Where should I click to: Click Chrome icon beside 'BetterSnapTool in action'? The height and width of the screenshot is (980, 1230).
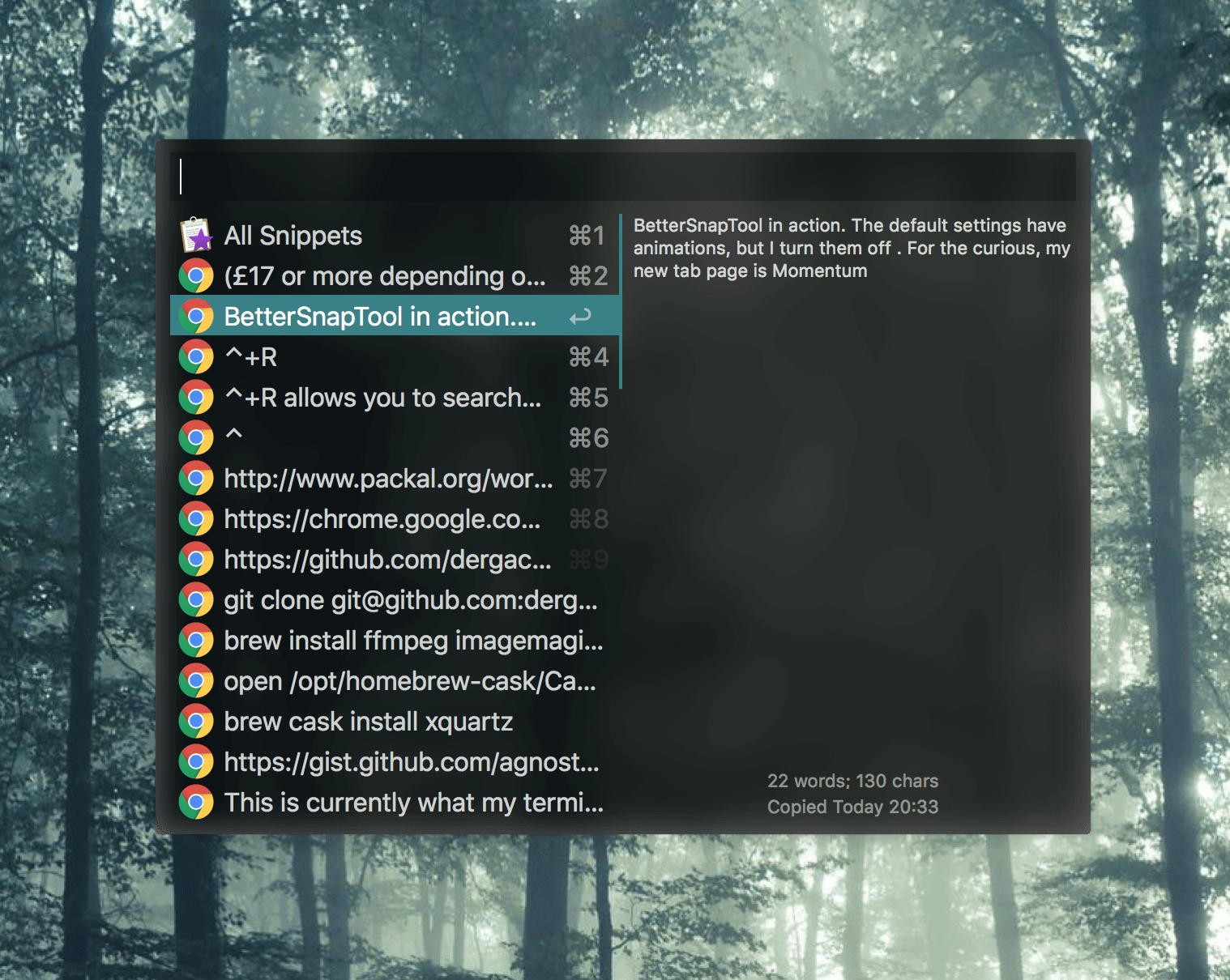tap(196, 316)
